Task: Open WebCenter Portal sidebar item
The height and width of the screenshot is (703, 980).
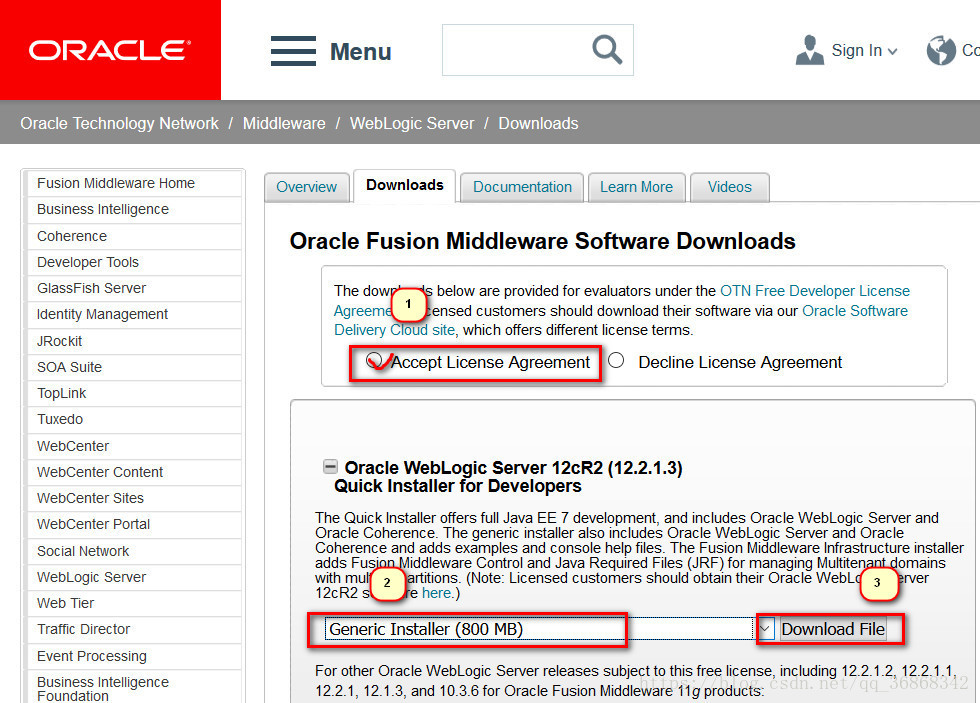Action: tap(134, 524)
